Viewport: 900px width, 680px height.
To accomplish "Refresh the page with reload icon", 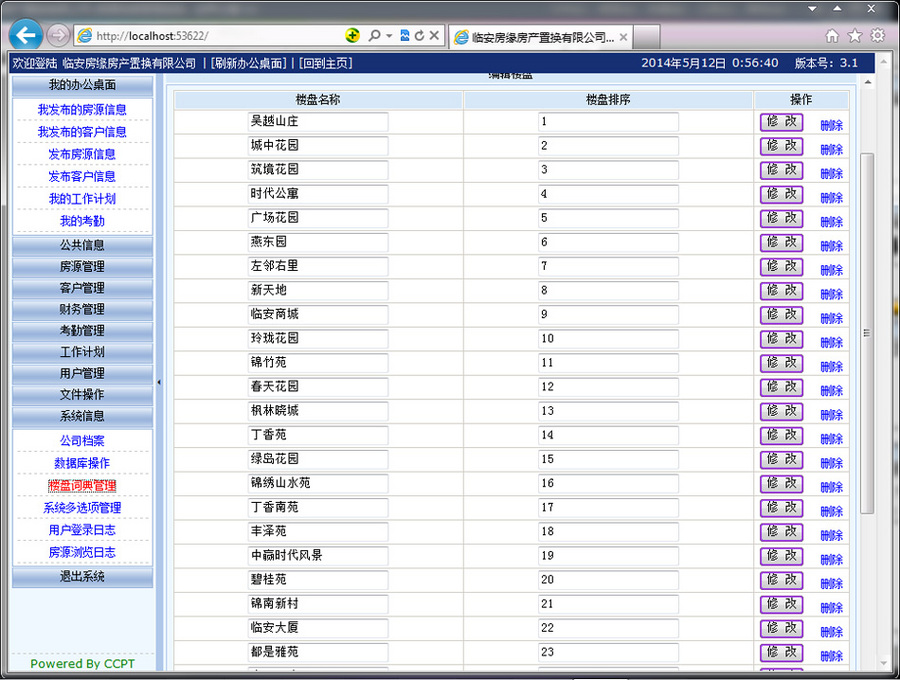I will [420, 36].
